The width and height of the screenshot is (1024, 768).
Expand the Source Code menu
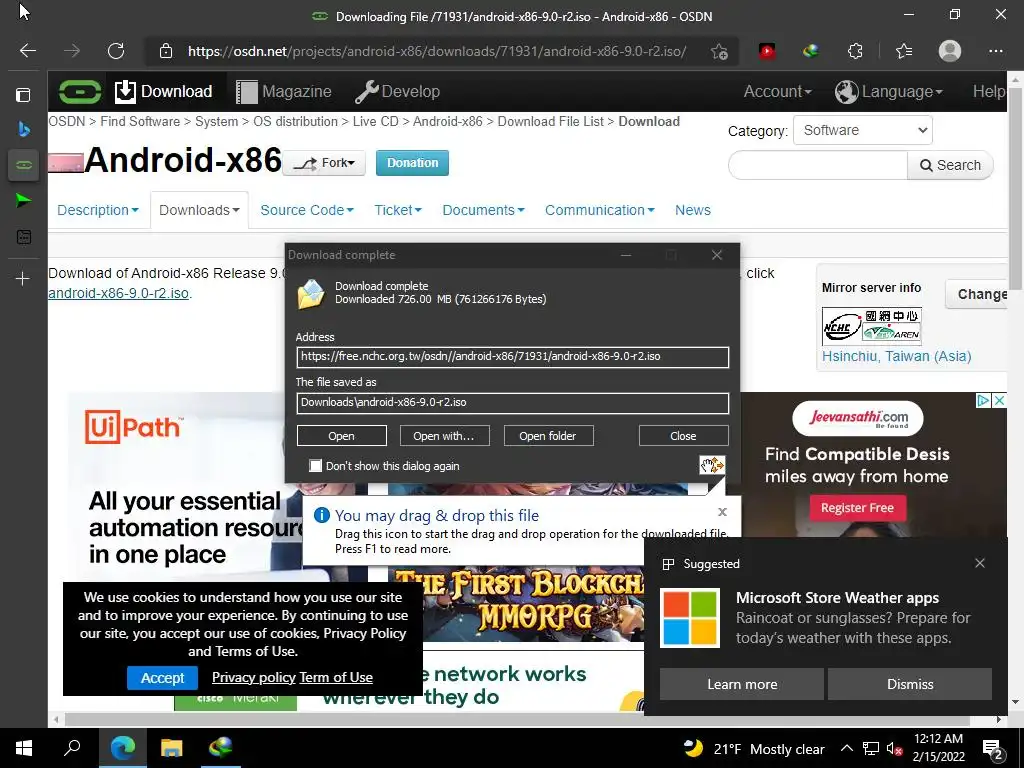[307, 210]
